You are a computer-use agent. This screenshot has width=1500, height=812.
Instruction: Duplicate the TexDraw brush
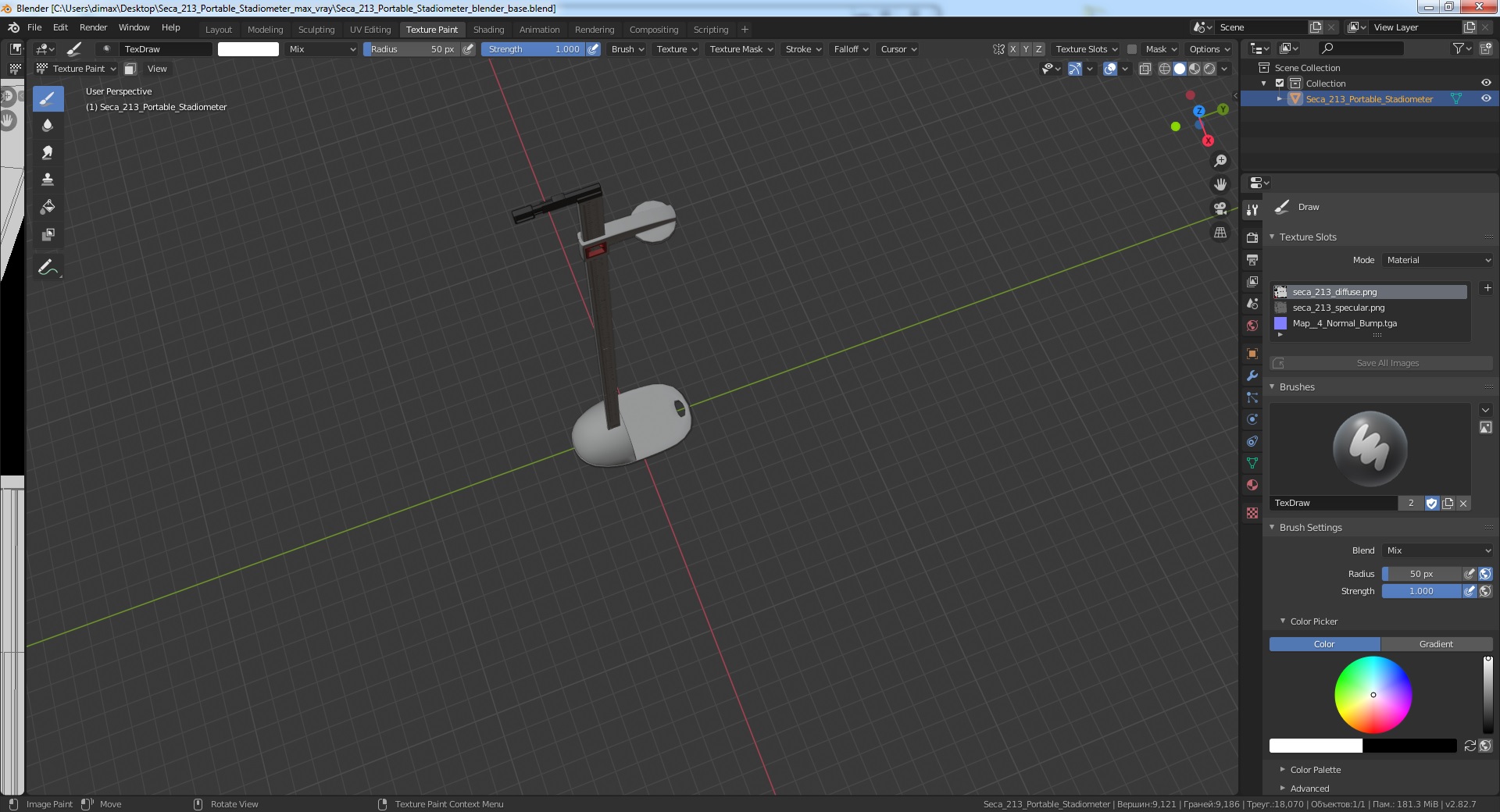[1448, 504]
